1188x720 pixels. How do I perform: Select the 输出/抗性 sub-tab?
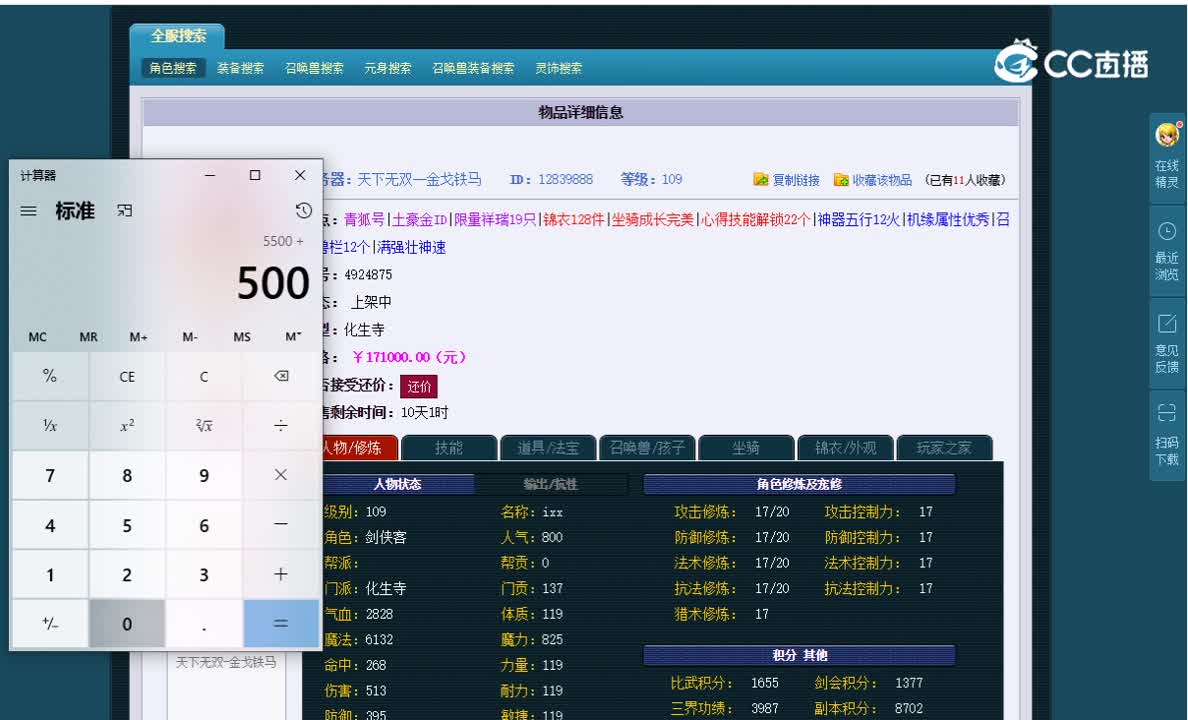pyautogui.click(x=551, y=484)
